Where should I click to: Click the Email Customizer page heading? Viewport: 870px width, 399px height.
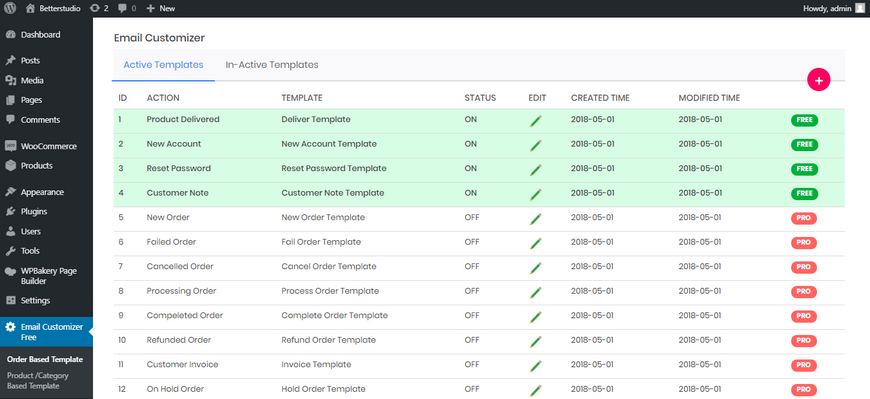tap(159, 38)
